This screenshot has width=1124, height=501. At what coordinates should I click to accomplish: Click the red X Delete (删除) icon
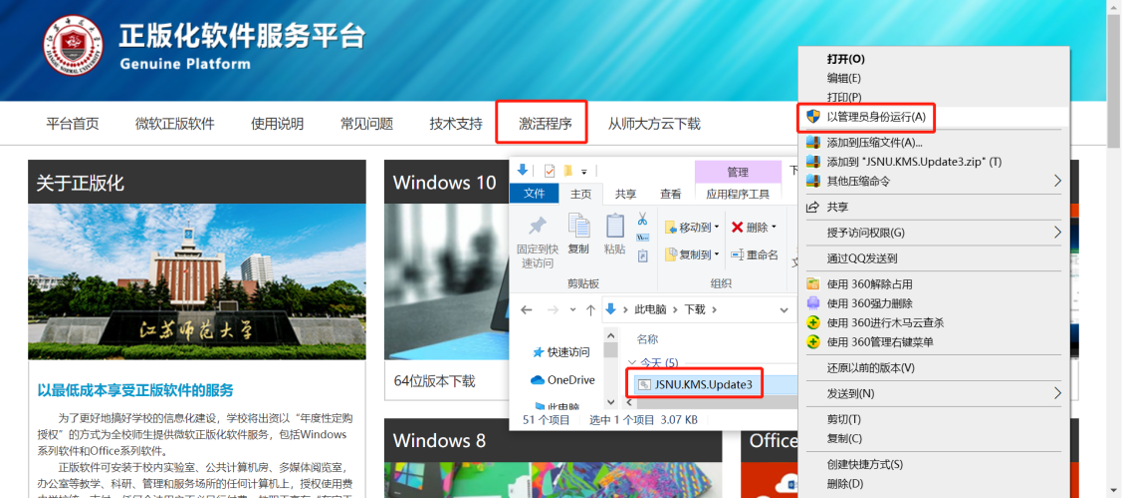pyautogui.click(x=737, y=227)
